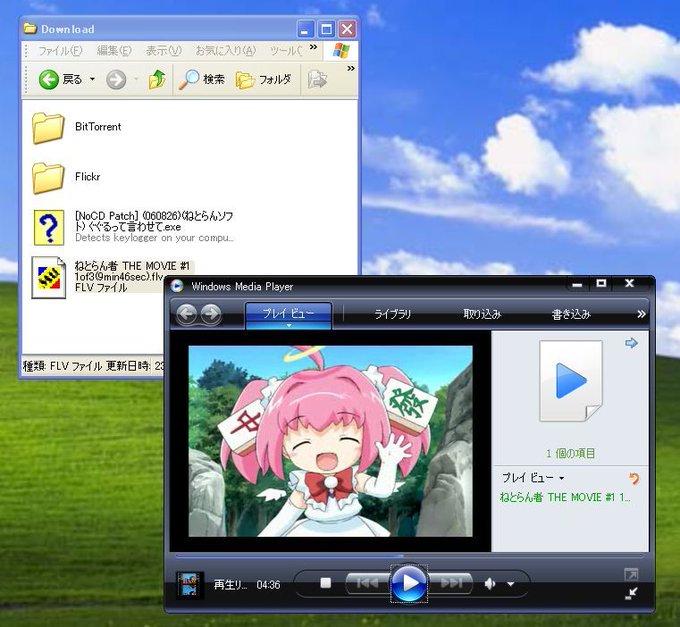Open the playlist プレイ ビュー dropdown
680x627 pixels.
533,478
